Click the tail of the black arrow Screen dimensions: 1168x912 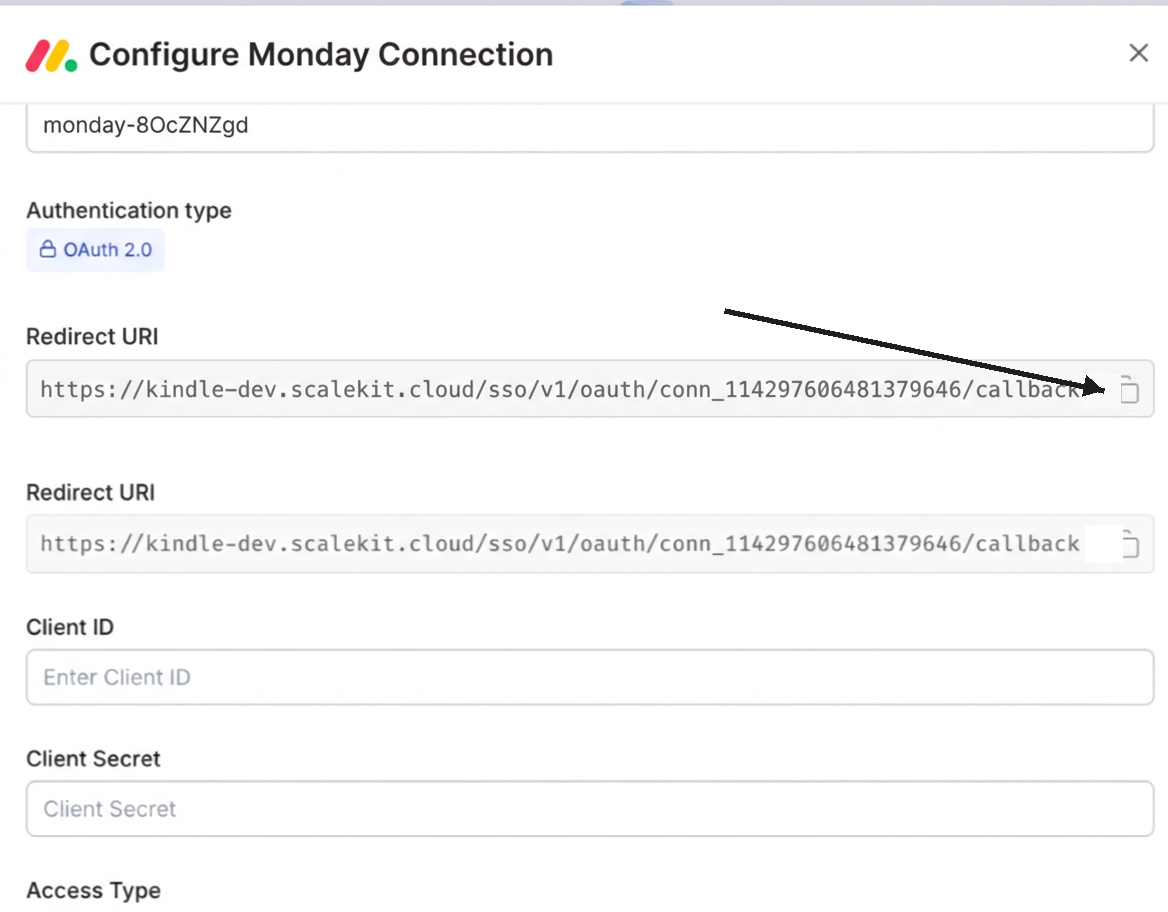coord(728,312)
